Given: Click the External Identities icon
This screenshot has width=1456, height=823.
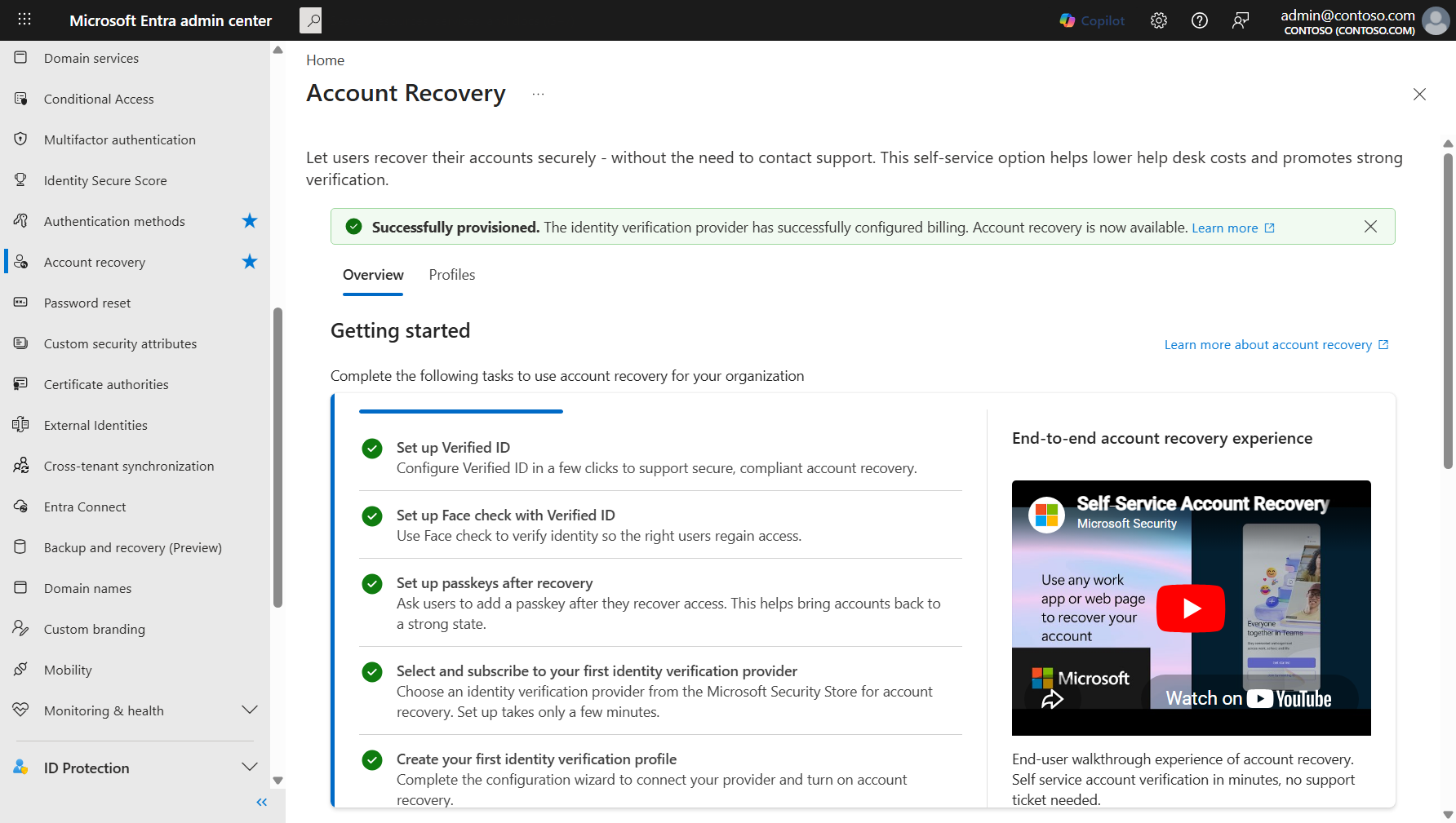Looking at the screenshot, I should [20, 425].
